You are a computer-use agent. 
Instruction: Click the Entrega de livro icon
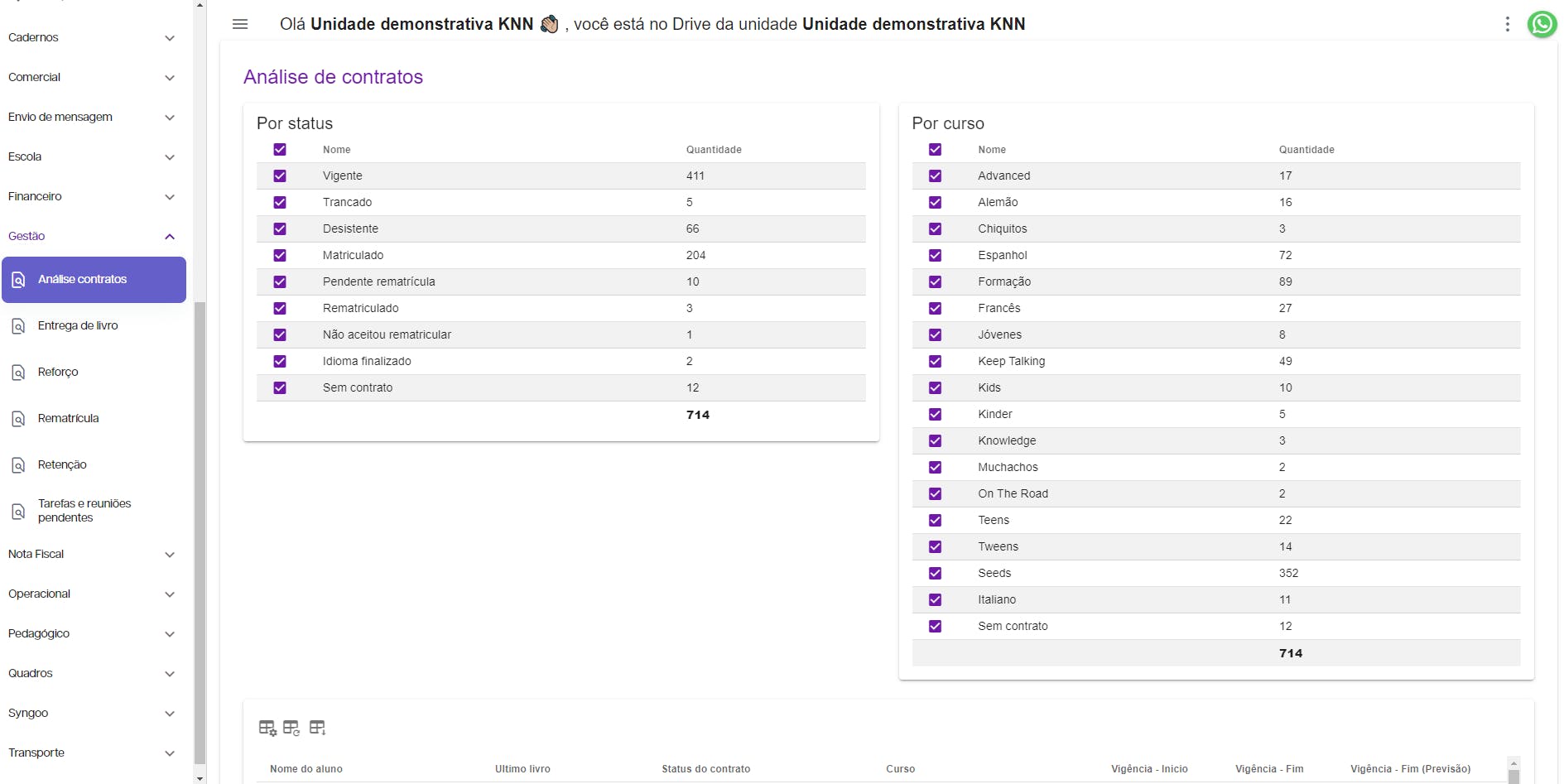(x=18, y=326)
